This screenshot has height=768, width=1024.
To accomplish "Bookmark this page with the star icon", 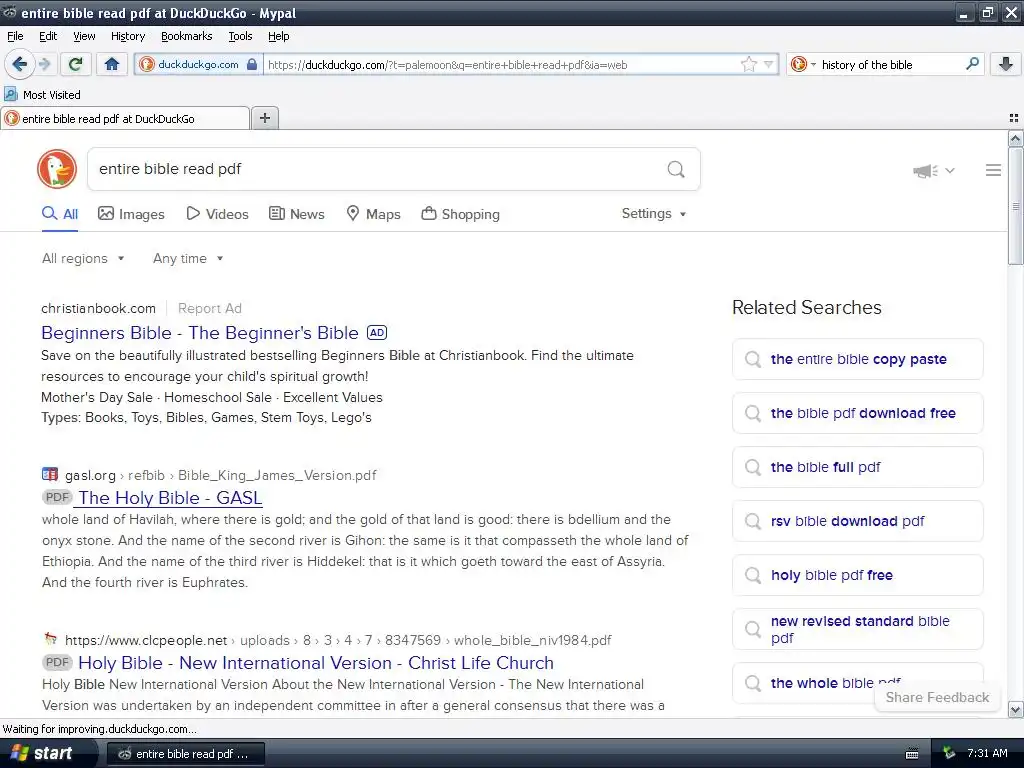I will 748,64.
